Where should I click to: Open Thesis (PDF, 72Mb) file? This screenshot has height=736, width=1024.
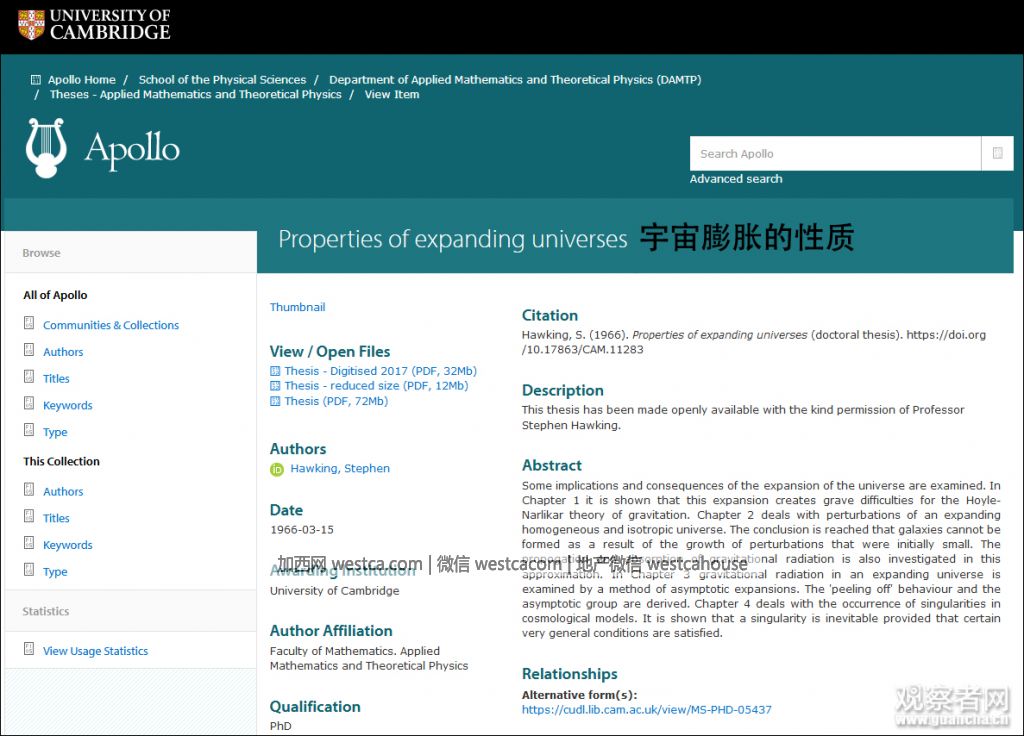click(335, 401)
